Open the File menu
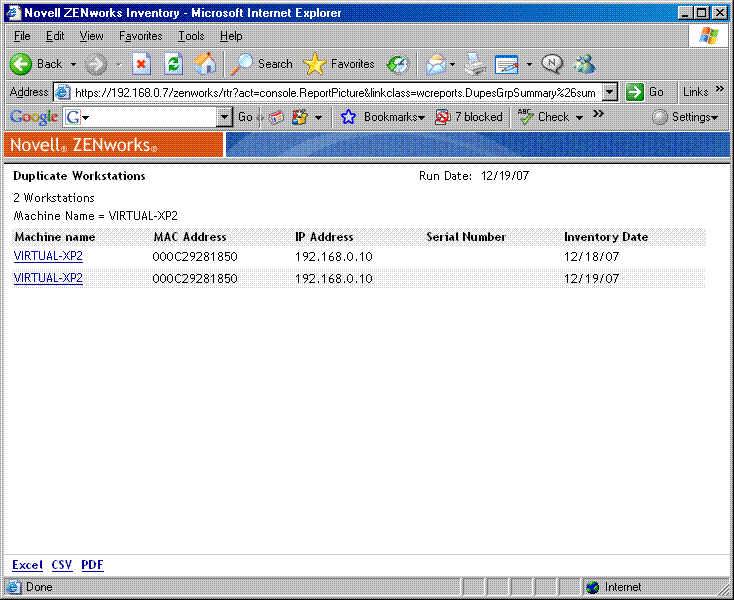734x600 pixels. pyautogui.click(x=22, y=36)
